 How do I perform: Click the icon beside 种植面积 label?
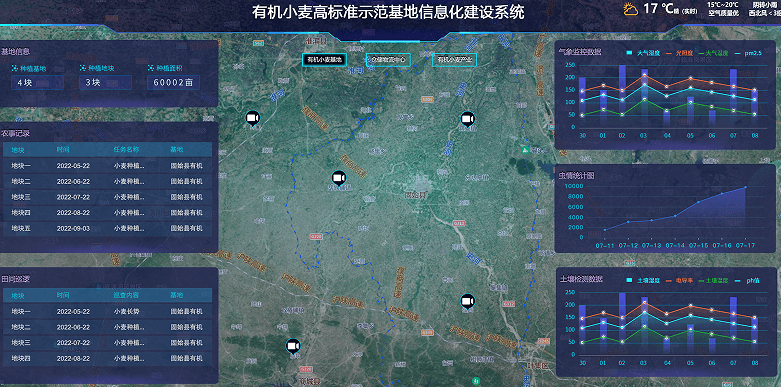[x=151, y=68]
